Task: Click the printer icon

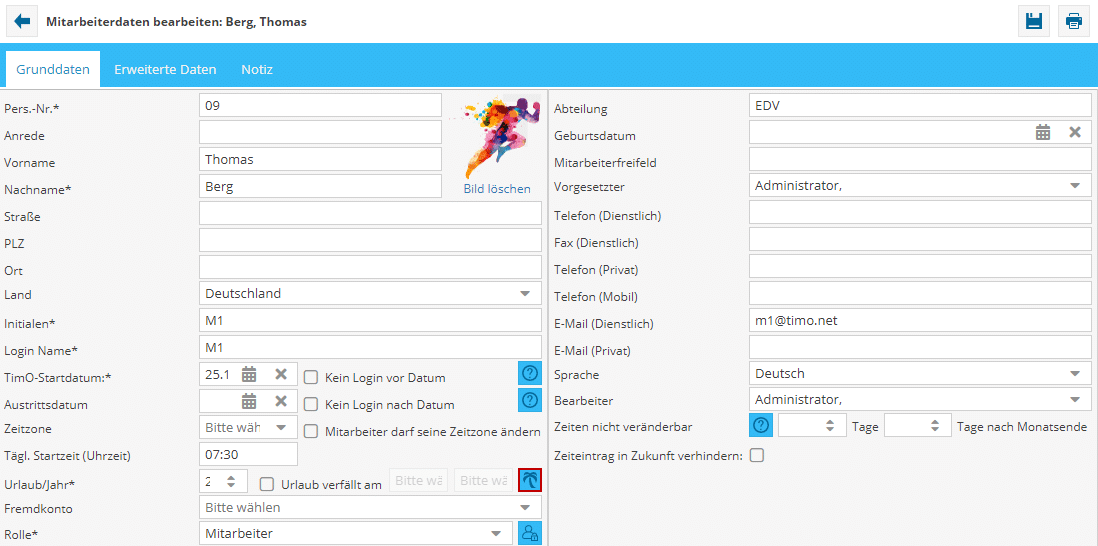Action: tap(1073, 21)
